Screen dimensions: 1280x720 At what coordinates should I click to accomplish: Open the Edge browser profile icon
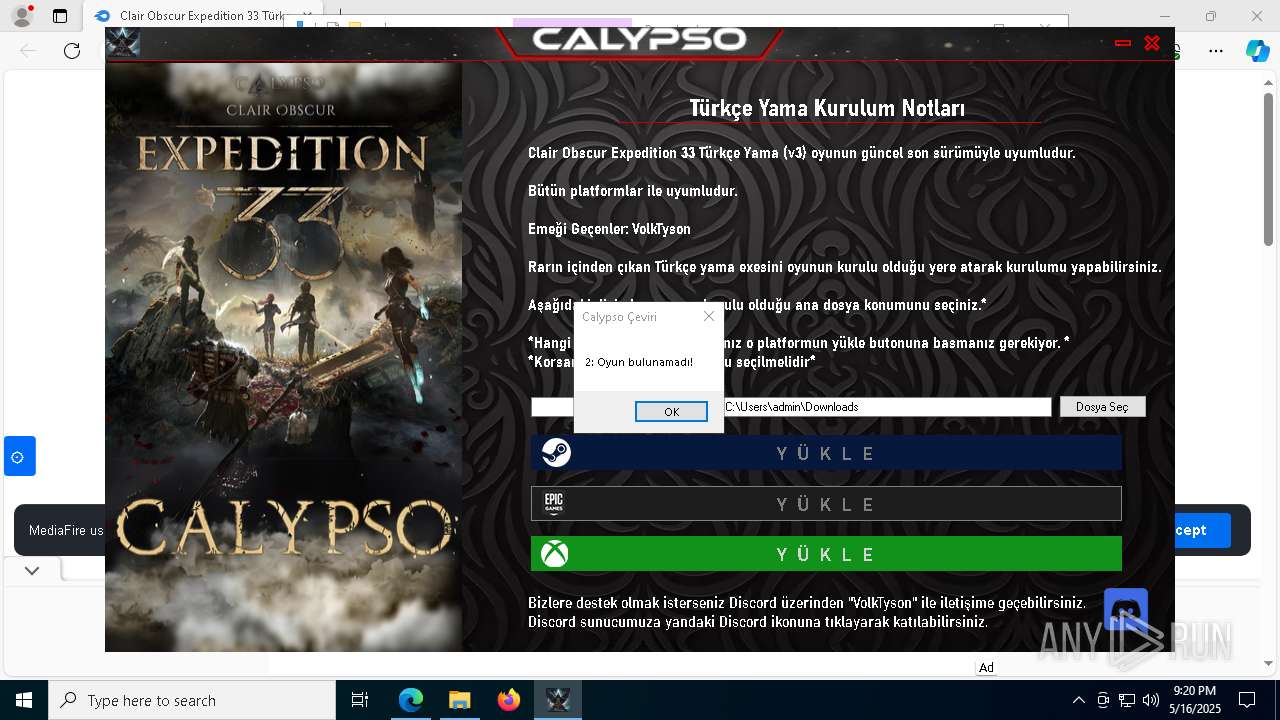click(x=22, y=16)
